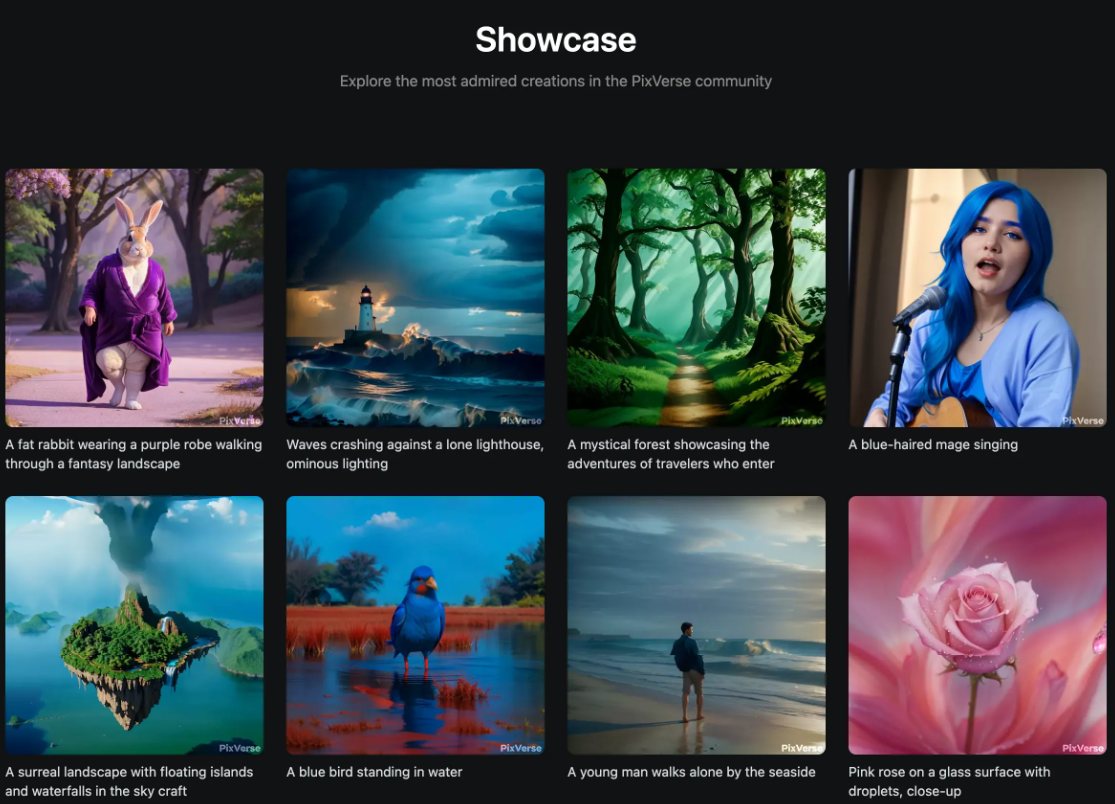Open the pink rose close-up thumbnail

[x=977, y=625]
